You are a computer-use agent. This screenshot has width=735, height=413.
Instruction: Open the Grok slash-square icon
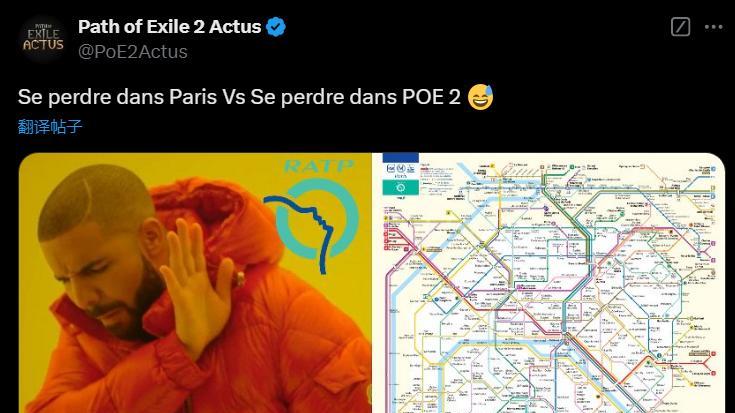[680, 27]
